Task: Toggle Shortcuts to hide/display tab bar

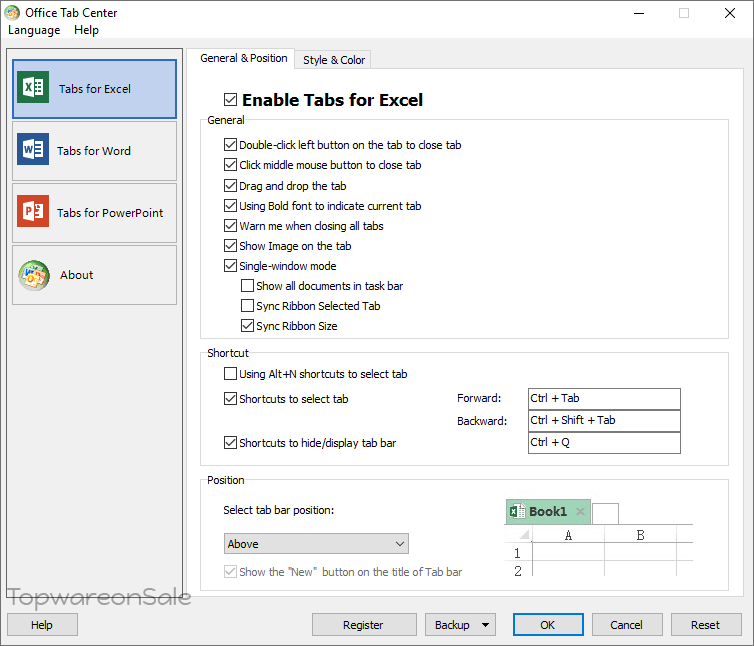Action: click(x=230, y=443)
